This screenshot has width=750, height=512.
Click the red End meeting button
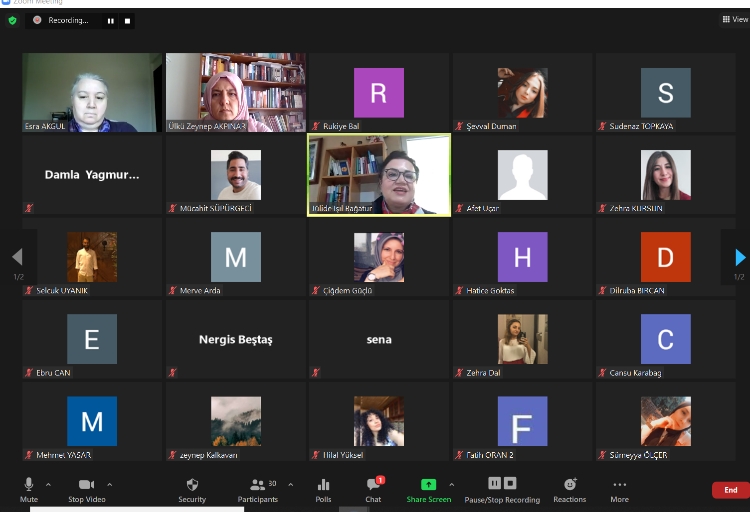coord(730,490)
